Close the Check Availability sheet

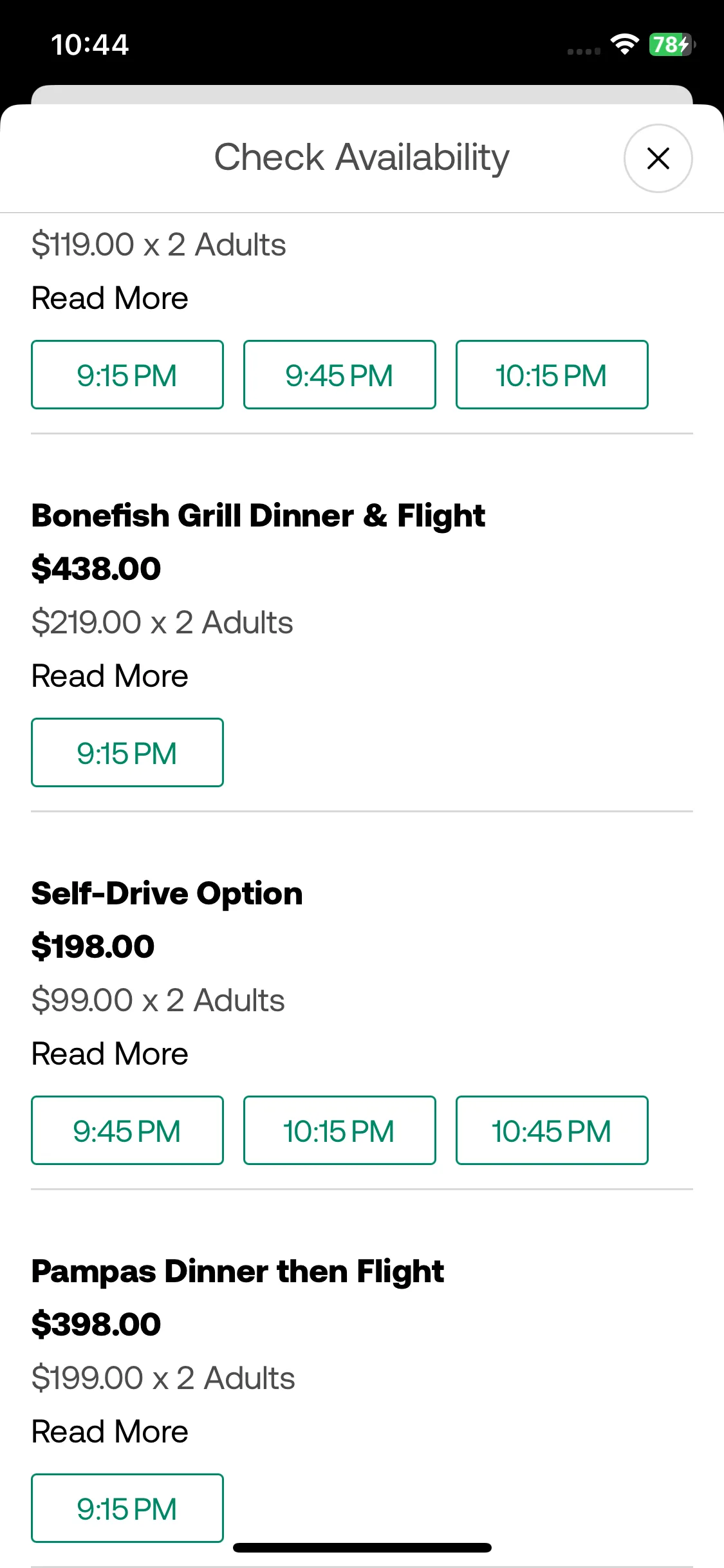coord(658,158)
